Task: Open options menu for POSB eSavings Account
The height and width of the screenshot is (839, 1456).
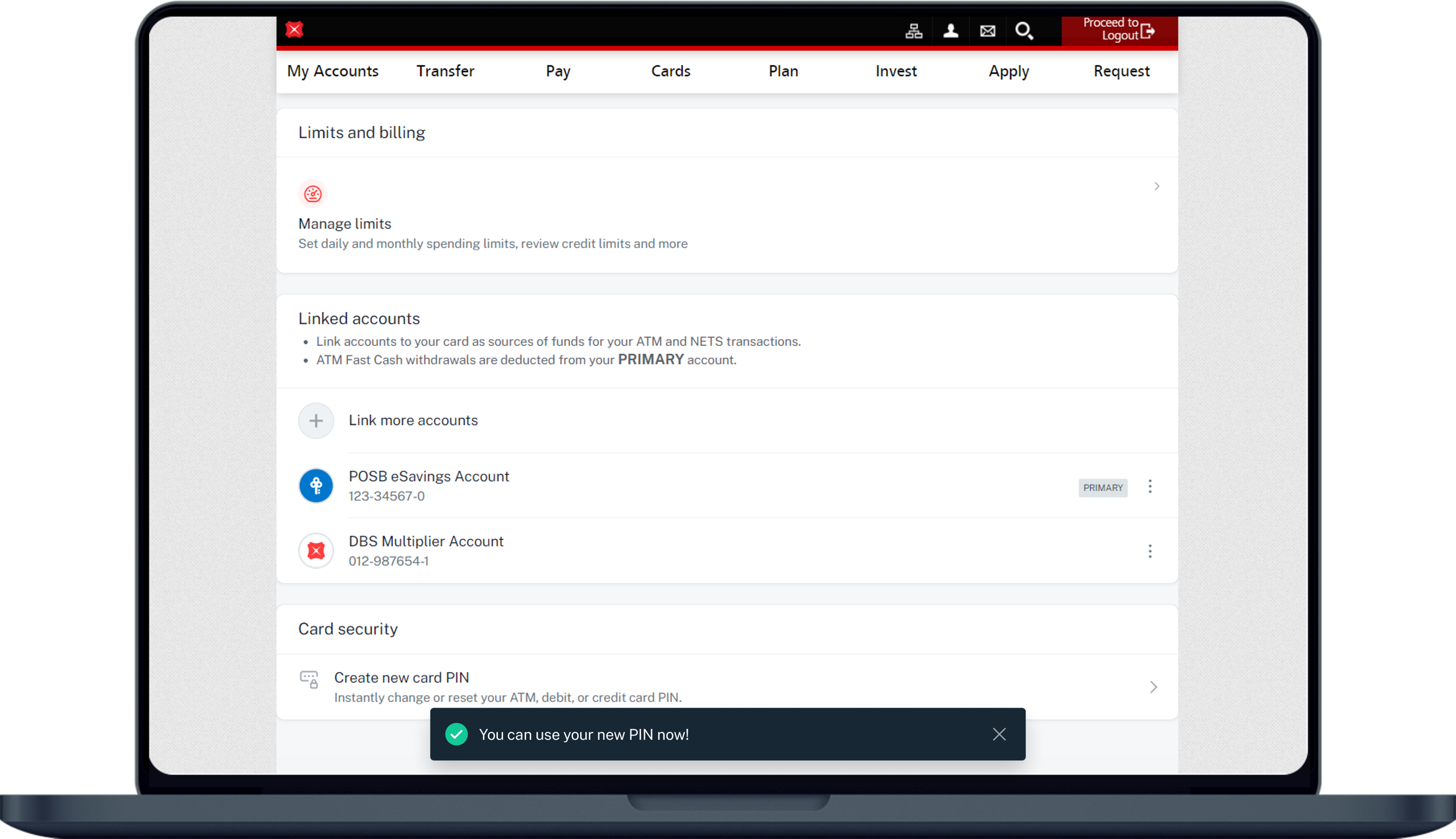Action: click(1150, 486)
